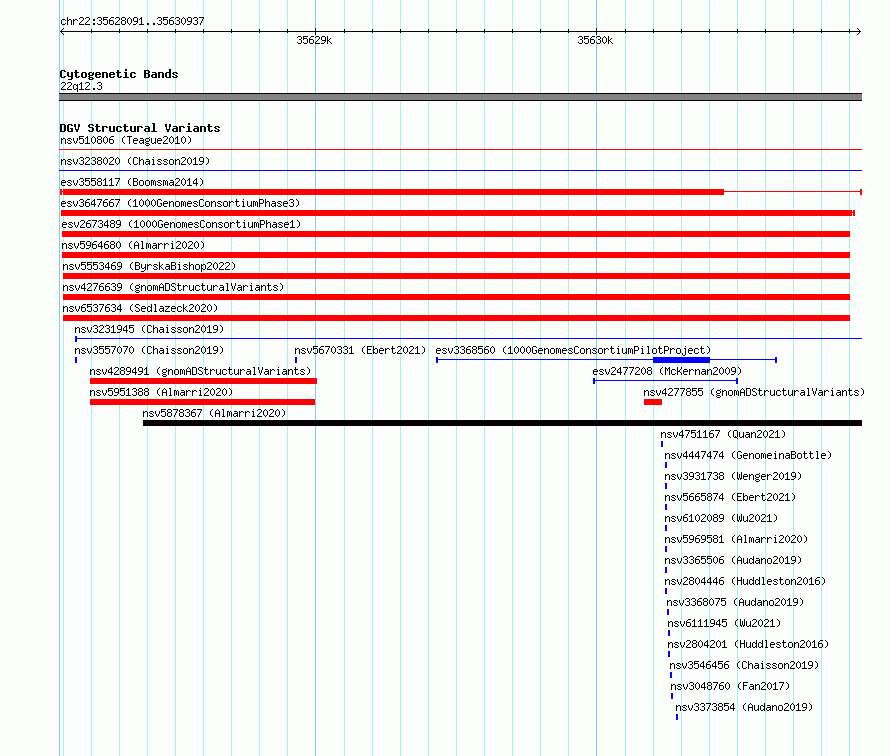
Task: Click the esv3558117 (Boomsma2014) red bar
Action: coord(392,192)
